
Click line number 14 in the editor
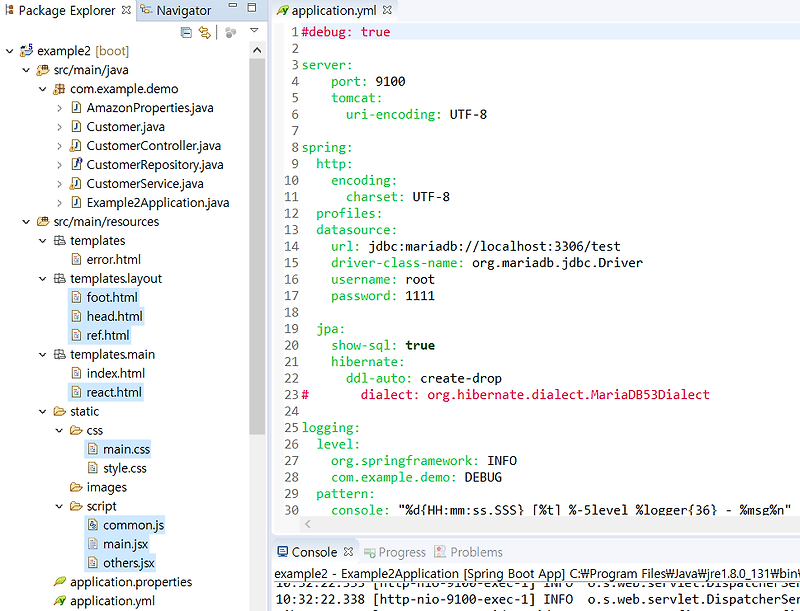[291, 246]
